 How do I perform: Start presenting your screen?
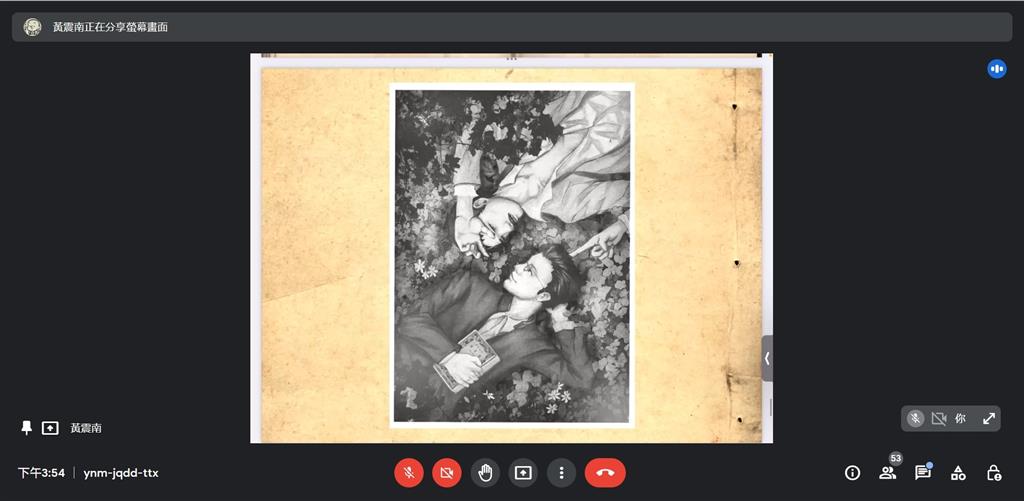tap(523, 473)
